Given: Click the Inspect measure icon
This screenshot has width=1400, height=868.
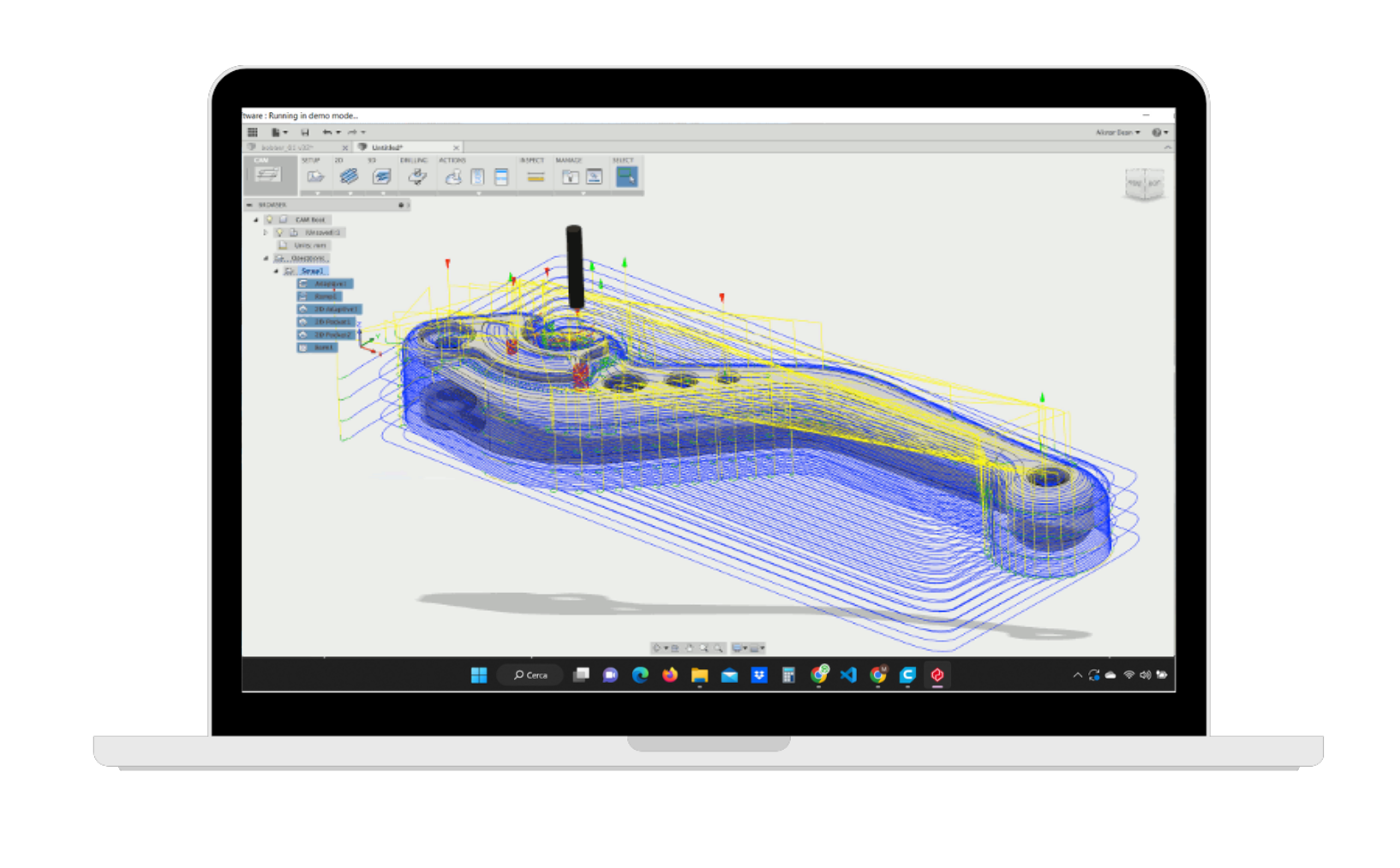Looking at the screenshot, I should [x=535, y=177].
